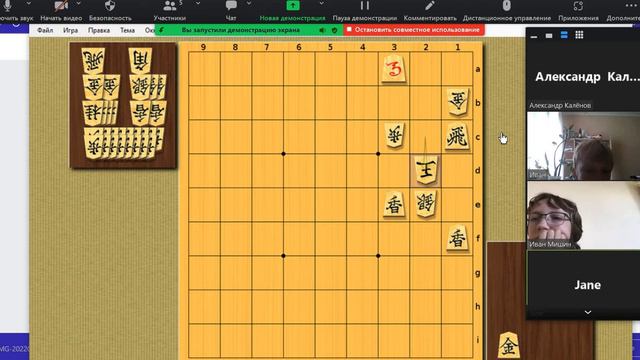Screen dimensions: 640x360
Task: Open the Тема menu
Action: click(x=127, y=30)
